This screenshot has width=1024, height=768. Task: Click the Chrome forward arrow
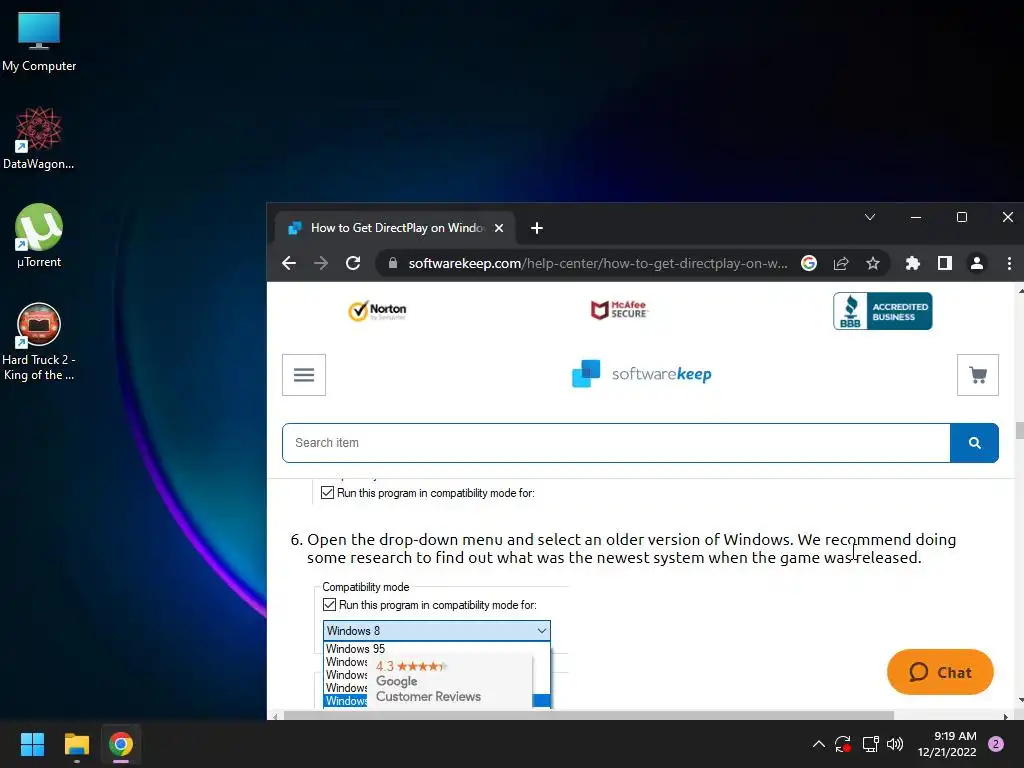[321, 263]
